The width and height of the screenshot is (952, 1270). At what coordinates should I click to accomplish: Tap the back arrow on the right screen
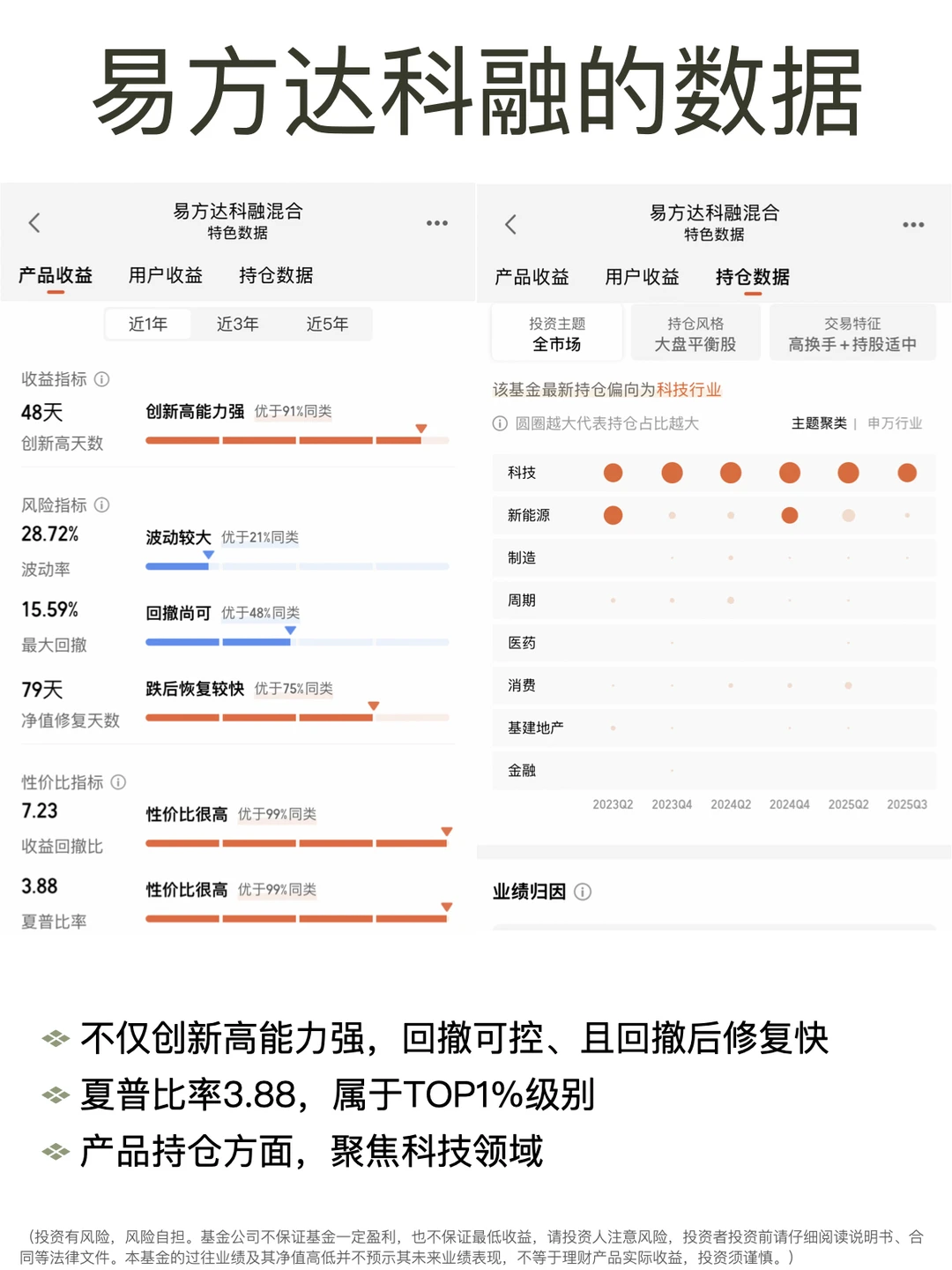510,223
